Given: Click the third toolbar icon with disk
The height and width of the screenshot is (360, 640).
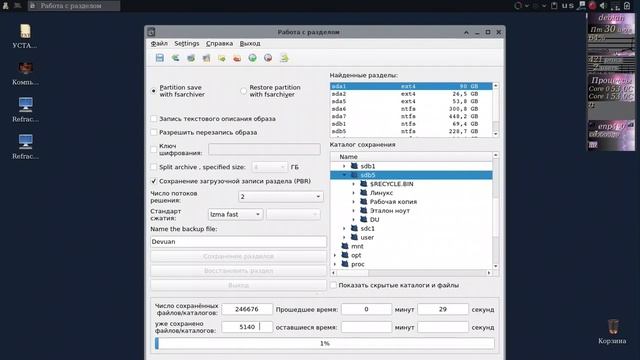Looking at the screenshot, I should coord(191,58).
